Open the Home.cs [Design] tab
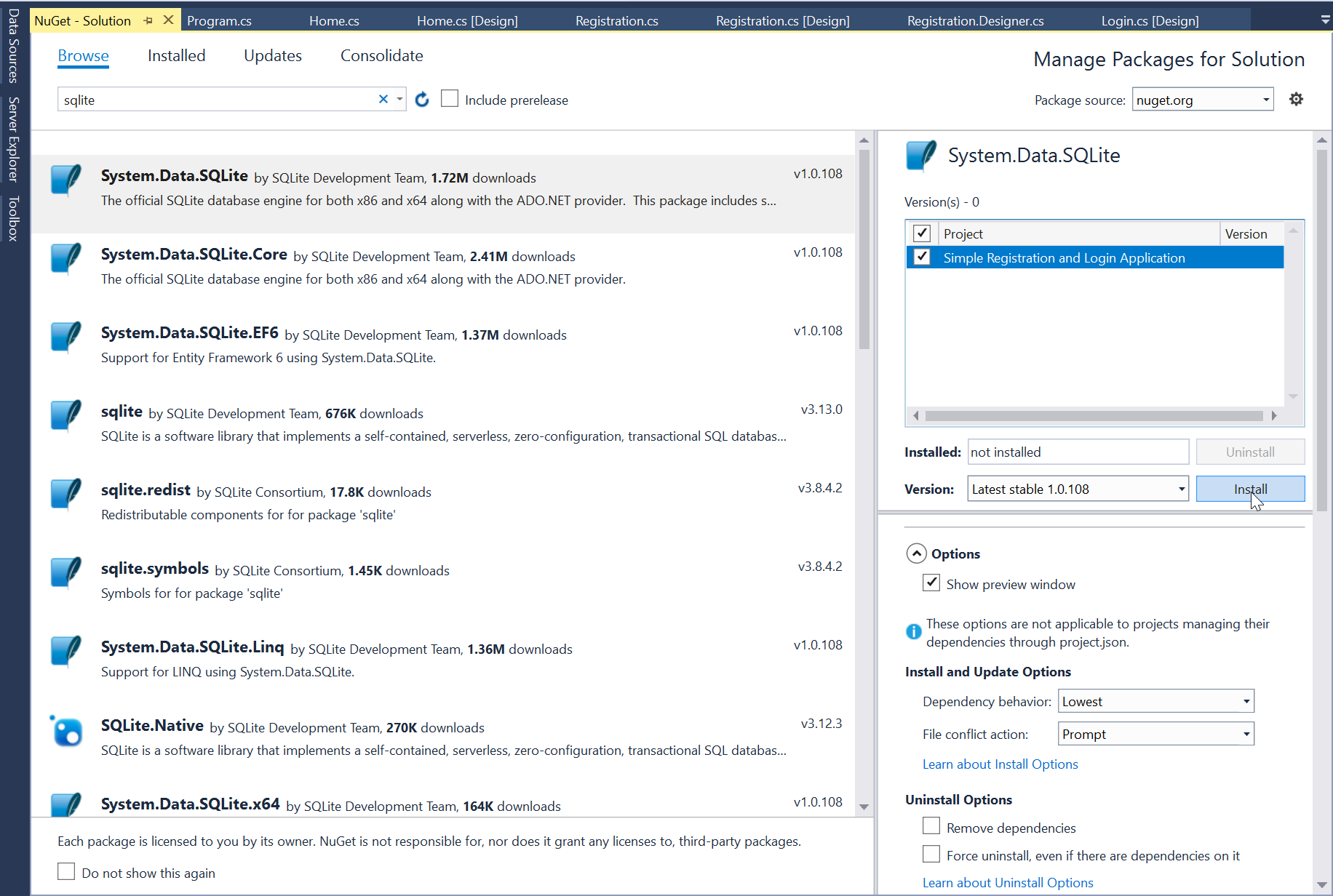Viewport: 1333px width, 896px height. [x=467, y=20]
